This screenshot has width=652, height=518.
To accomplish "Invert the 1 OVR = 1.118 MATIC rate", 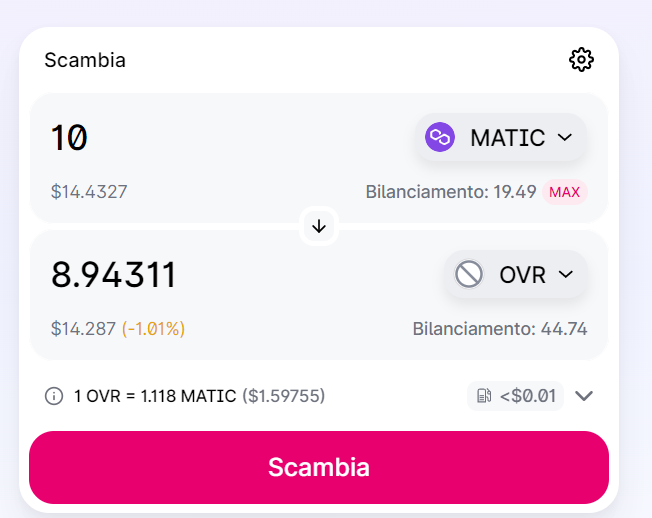I will tap(157, 396).
